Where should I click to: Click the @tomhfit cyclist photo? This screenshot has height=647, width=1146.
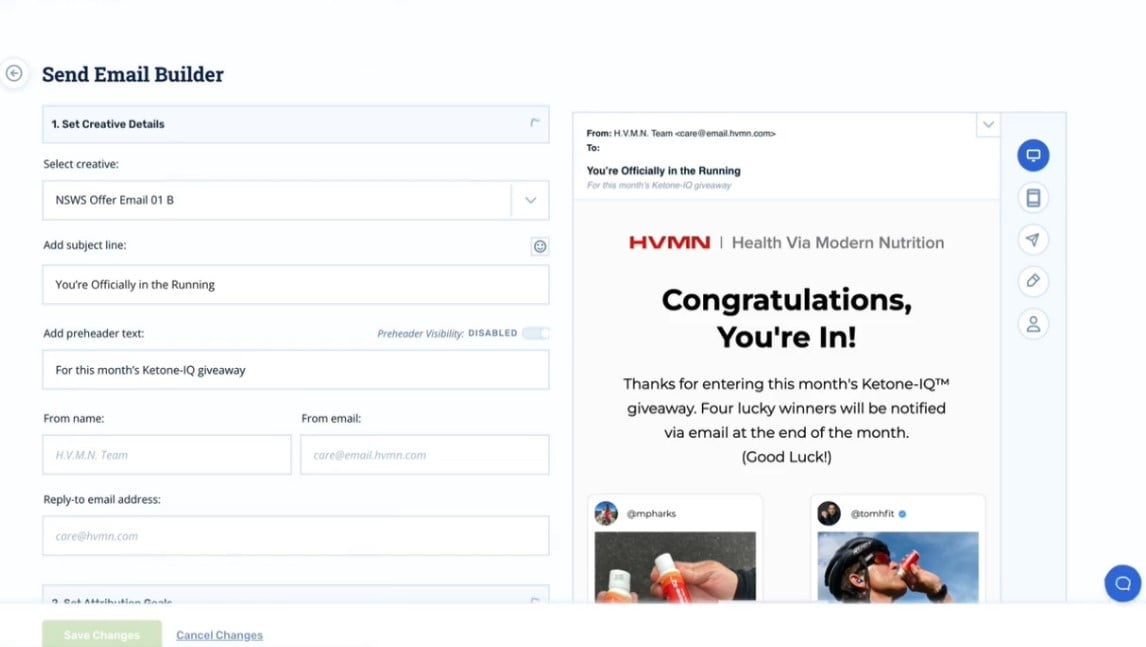coord(898,567)
